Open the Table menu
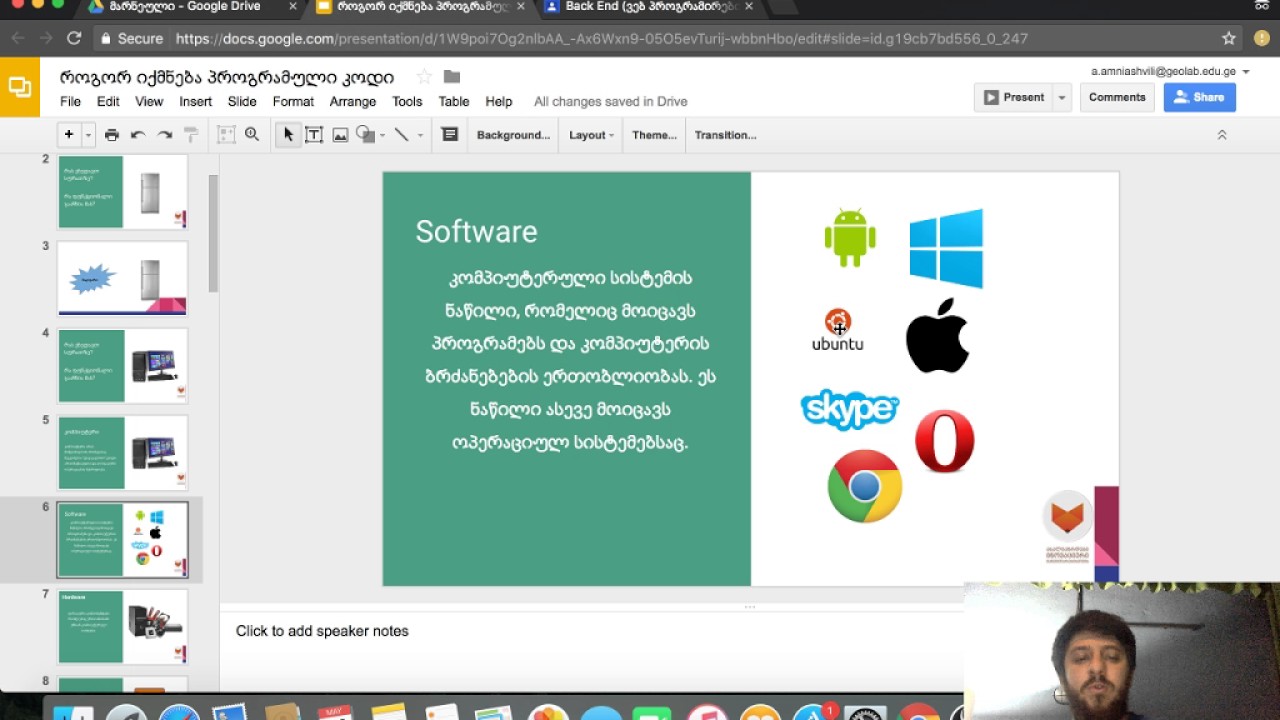The height and width of the screenshot is (720, 1280). [454, 101]
